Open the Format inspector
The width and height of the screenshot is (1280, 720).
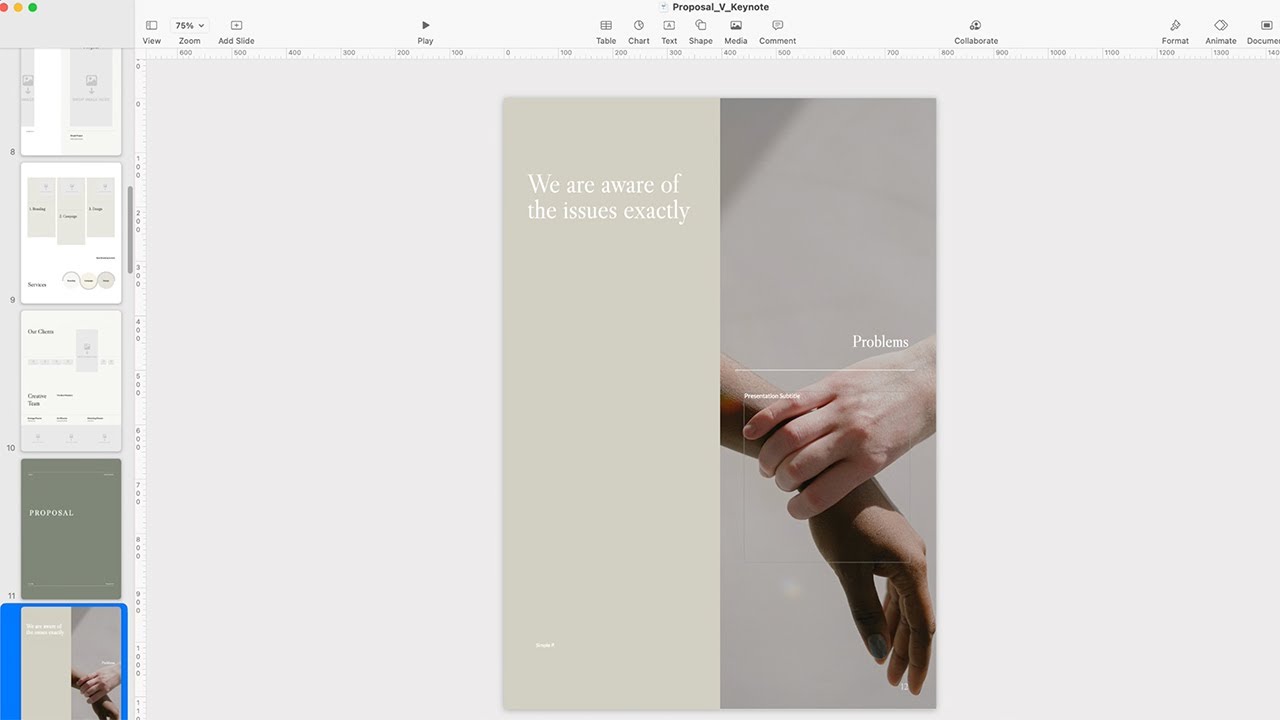[1175, 25]
